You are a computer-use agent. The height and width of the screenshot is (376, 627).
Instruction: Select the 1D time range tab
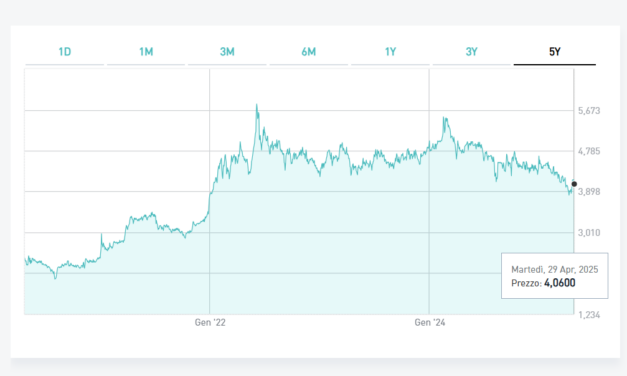click(65, 52)
